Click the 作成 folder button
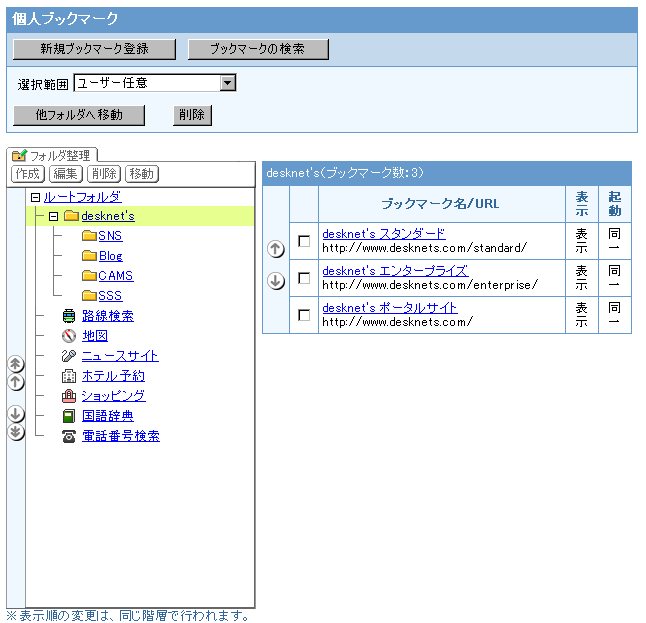Screen dimensions: 646x623 click(28, 173)
